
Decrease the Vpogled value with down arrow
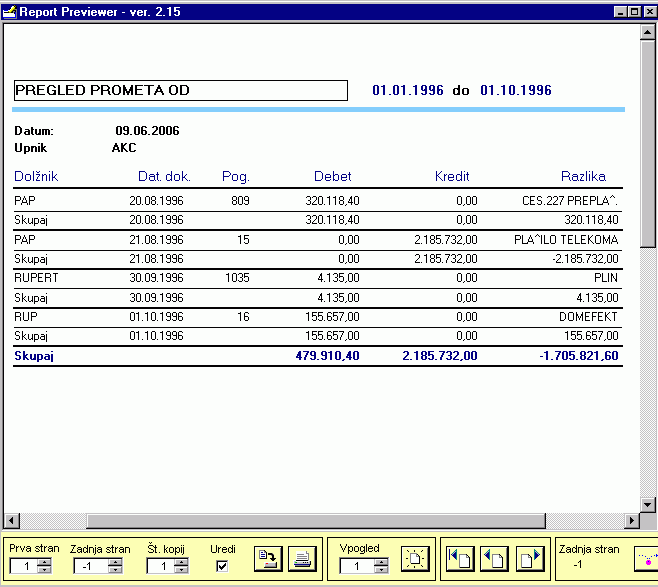[381, 569]
